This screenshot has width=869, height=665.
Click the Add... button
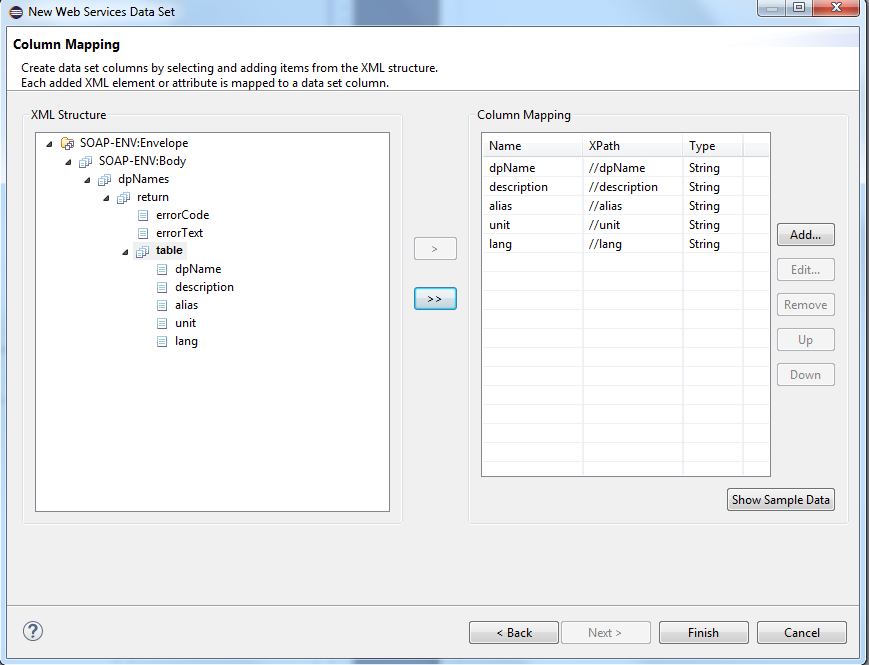[x=805, y=234]
